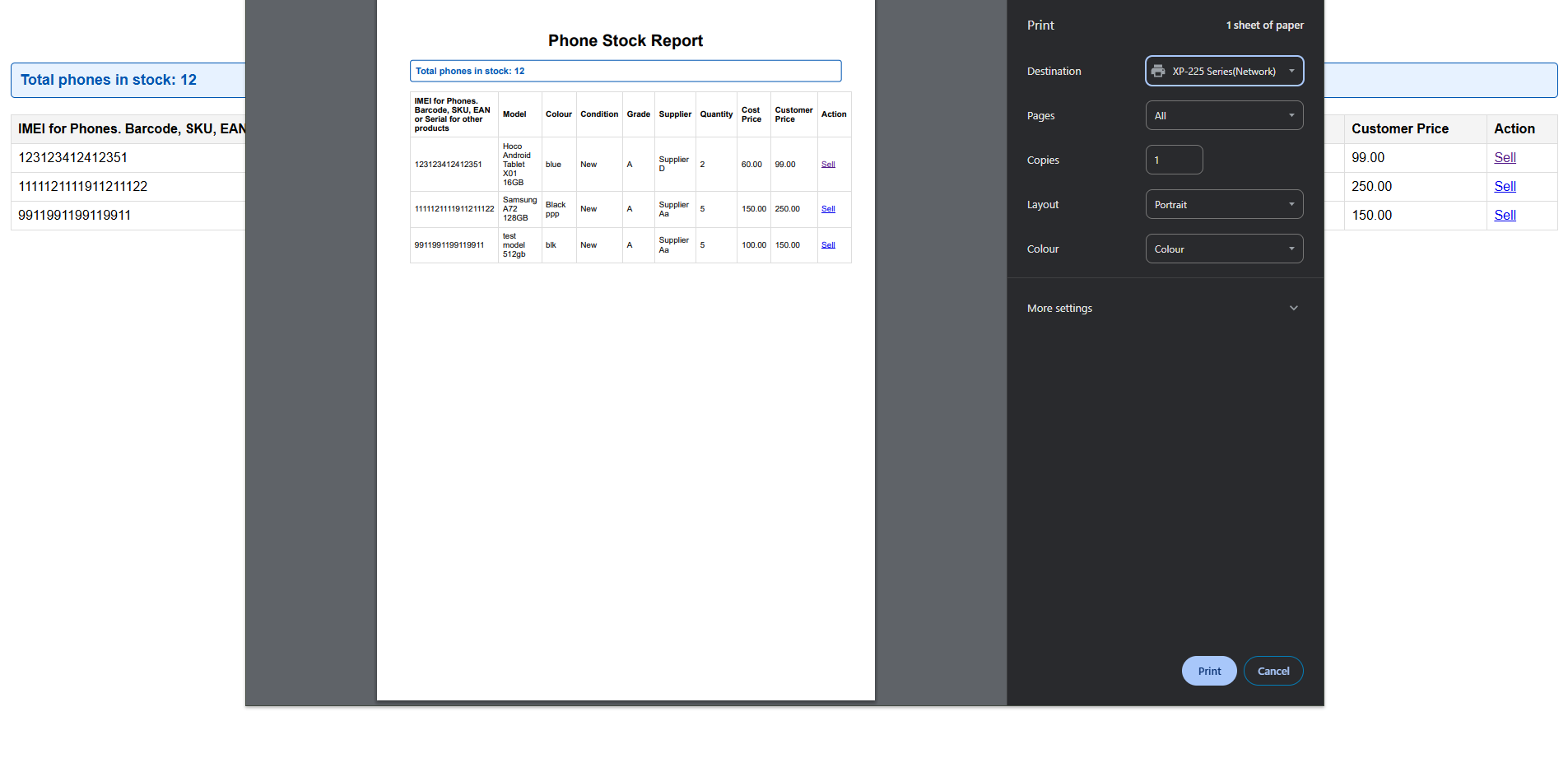
Task: Click Sell link for 150.00 row in background page
Action: click(1505, 215)
